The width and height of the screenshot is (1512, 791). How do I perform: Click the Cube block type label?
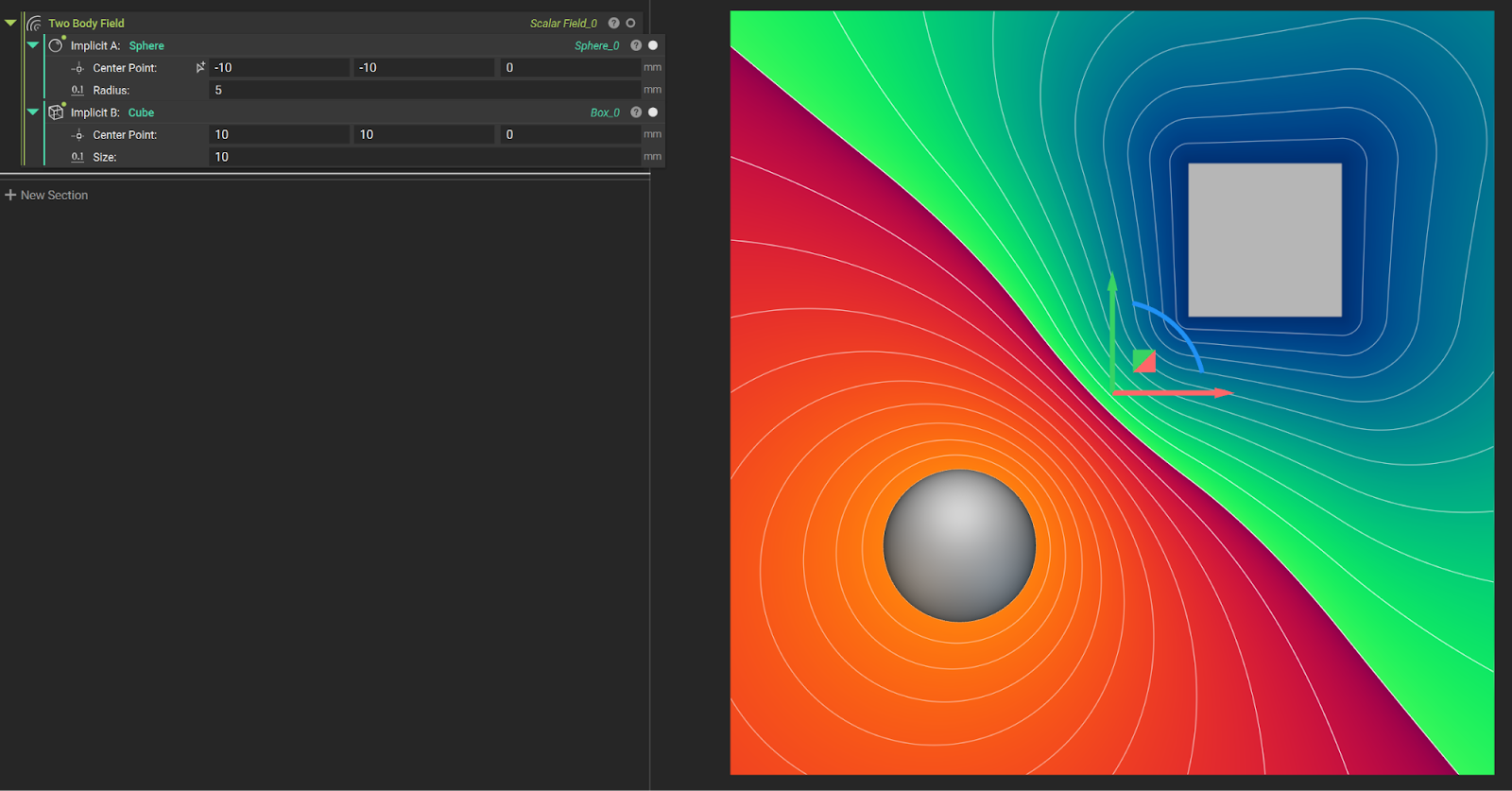tap(141, 112)
